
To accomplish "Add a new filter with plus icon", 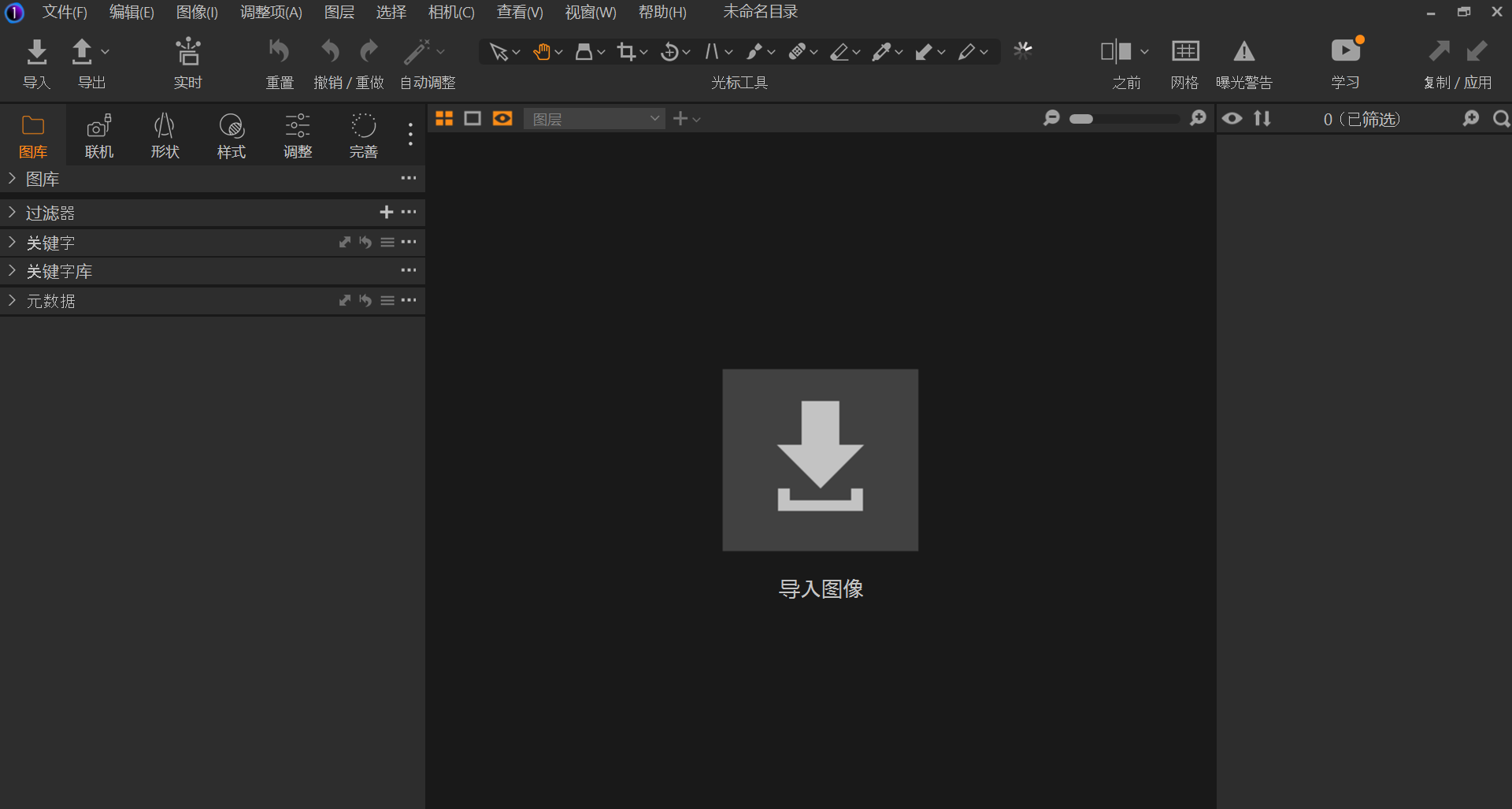I will click(386, 212).
